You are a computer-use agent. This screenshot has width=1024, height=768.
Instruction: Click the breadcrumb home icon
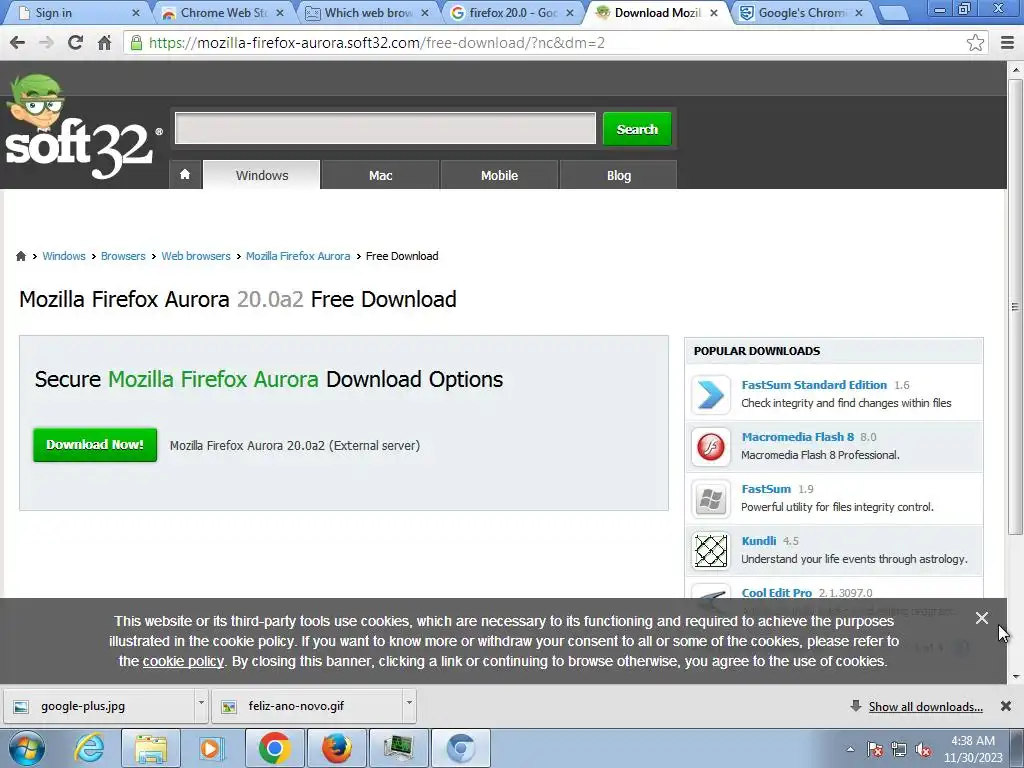tap(21, 256)
